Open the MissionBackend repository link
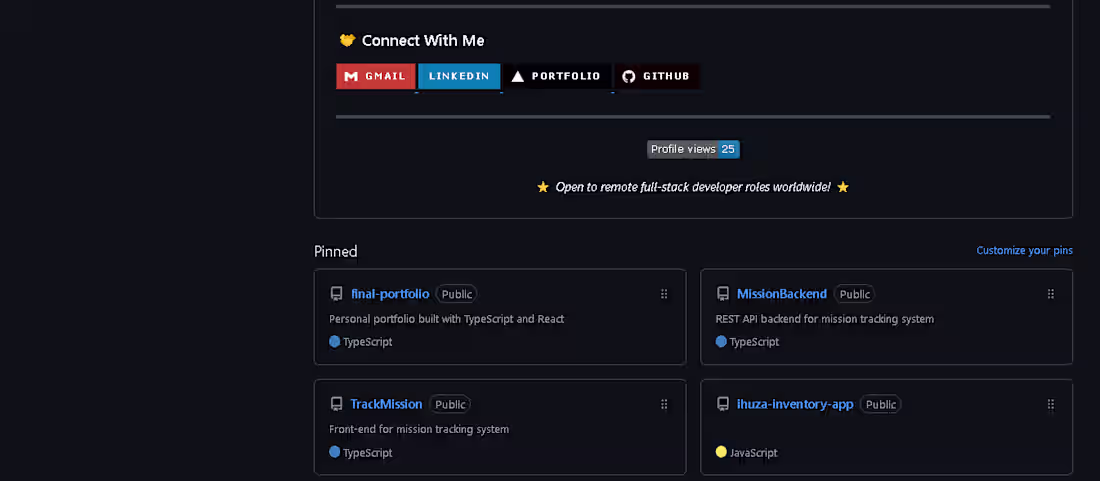Screen dimensions: 1100x481 point(782,294)
